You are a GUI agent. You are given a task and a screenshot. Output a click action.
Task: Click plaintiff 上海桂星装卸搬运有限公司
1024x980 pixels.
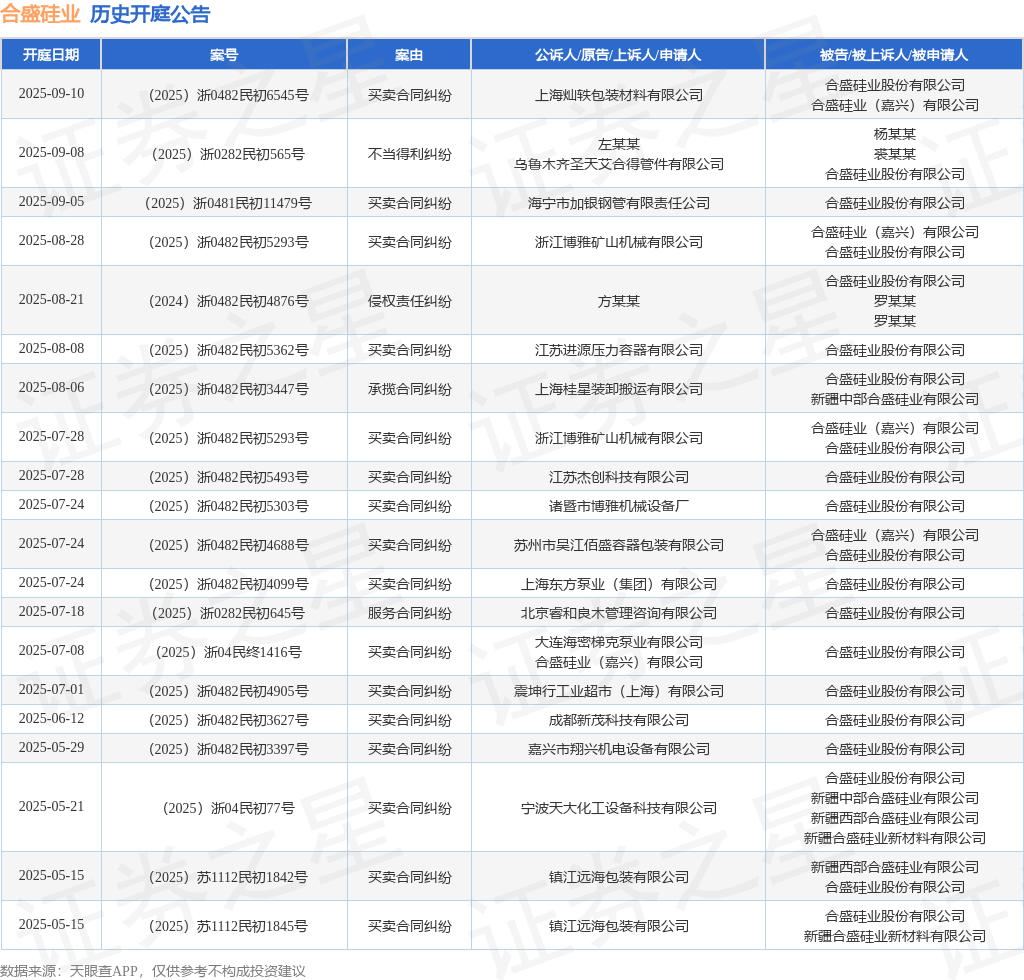click(x=618, y=389)
